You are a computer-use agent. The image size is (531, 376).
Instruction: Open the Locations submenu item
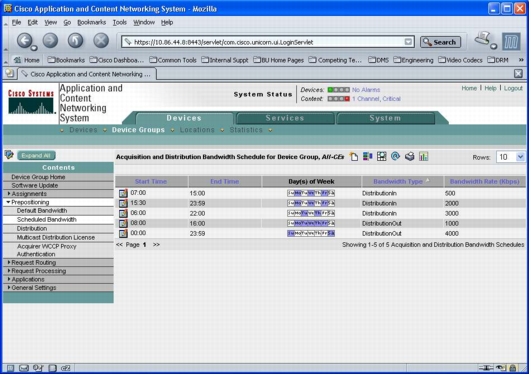point(197,130)
